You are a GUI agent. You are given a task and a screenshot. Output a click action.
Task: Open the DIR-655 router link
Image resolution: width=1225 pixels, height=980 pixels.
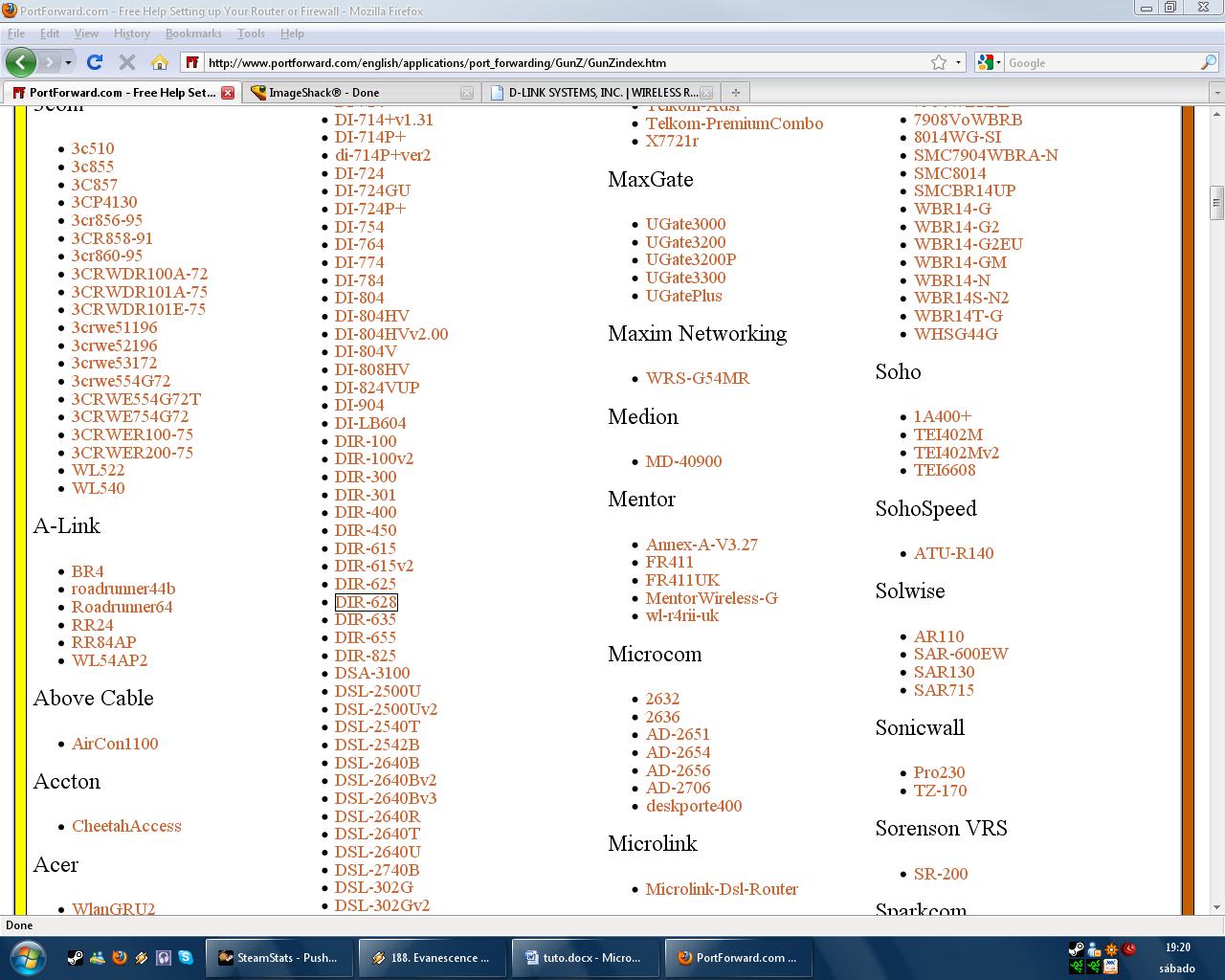click(x=366, y=637)
